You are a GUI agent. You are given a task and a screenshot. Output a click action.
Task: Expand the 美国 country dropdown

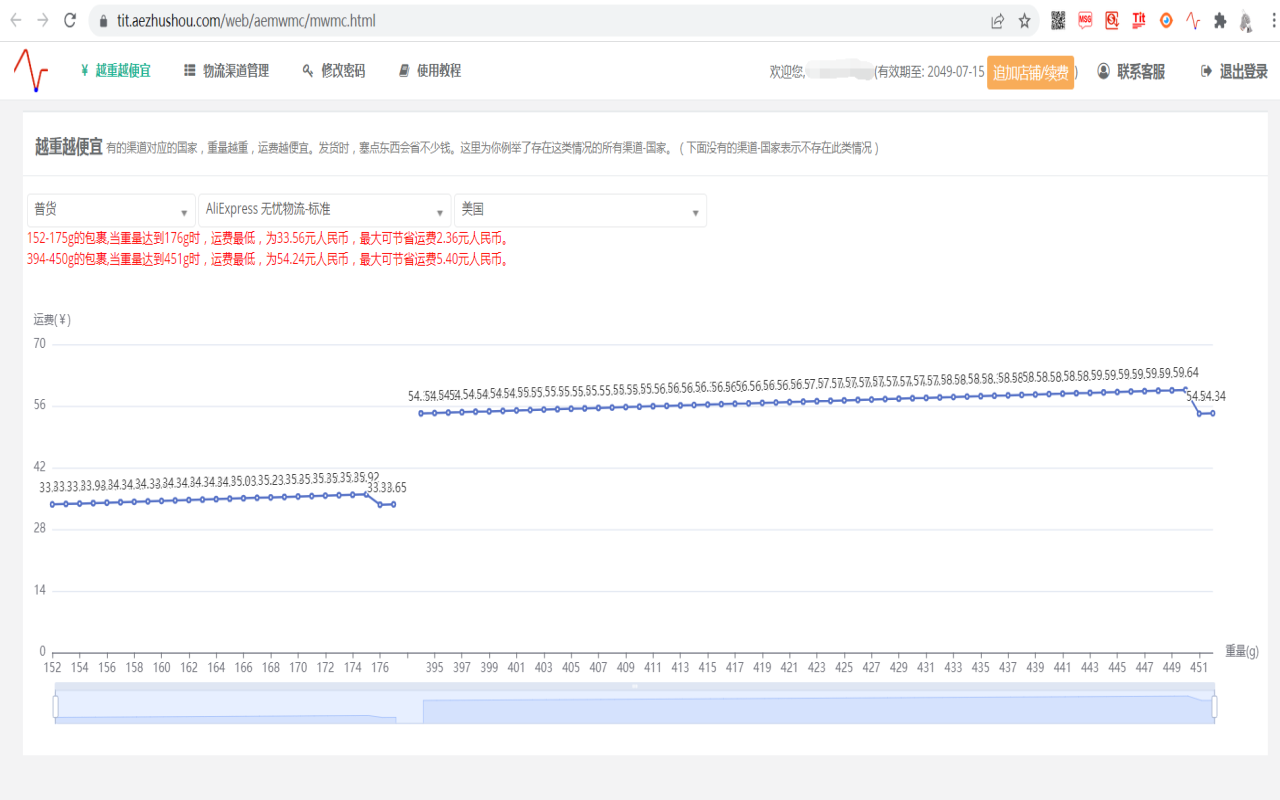point(580,210)
